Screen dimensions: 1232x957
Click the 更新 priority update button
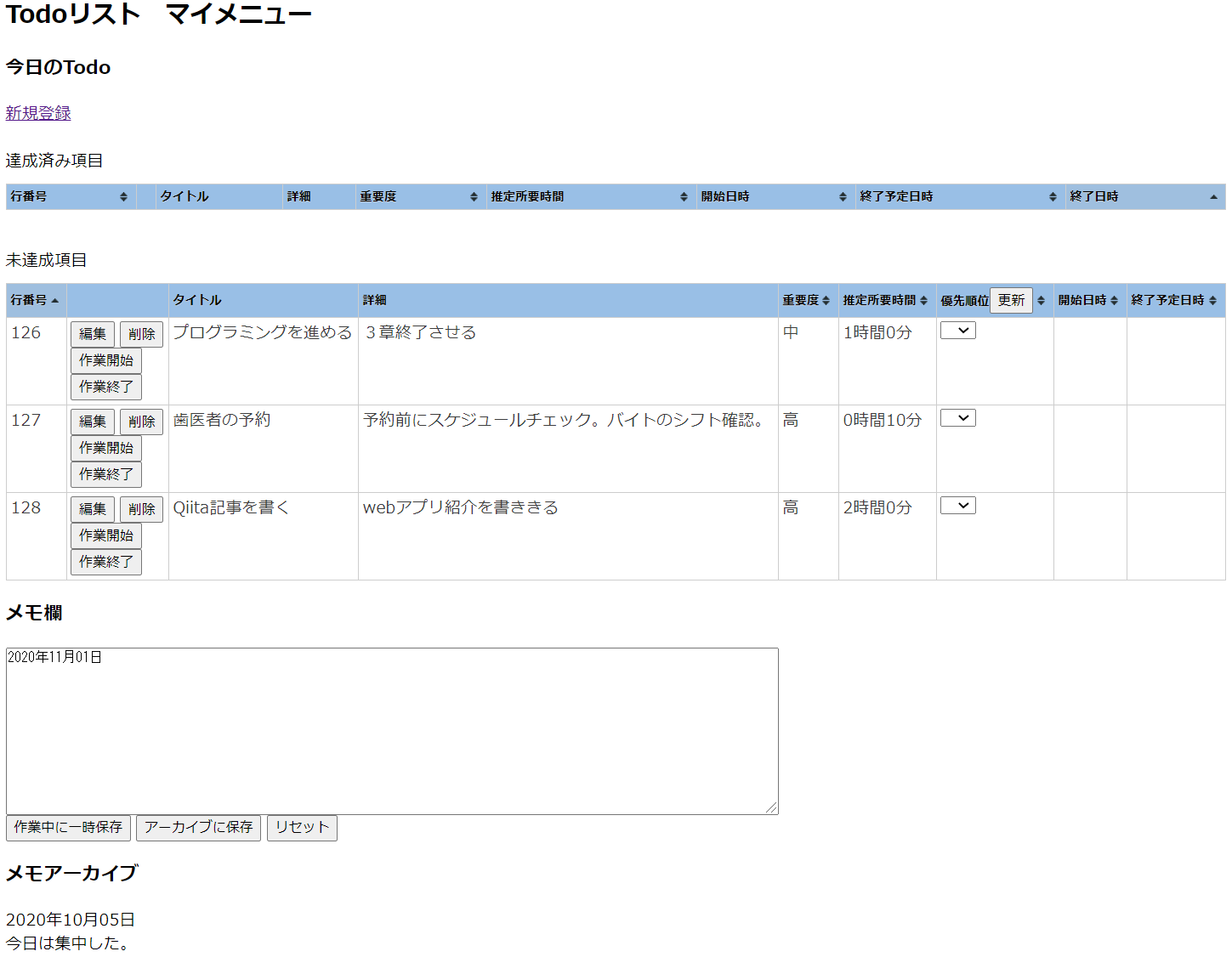1011,300
